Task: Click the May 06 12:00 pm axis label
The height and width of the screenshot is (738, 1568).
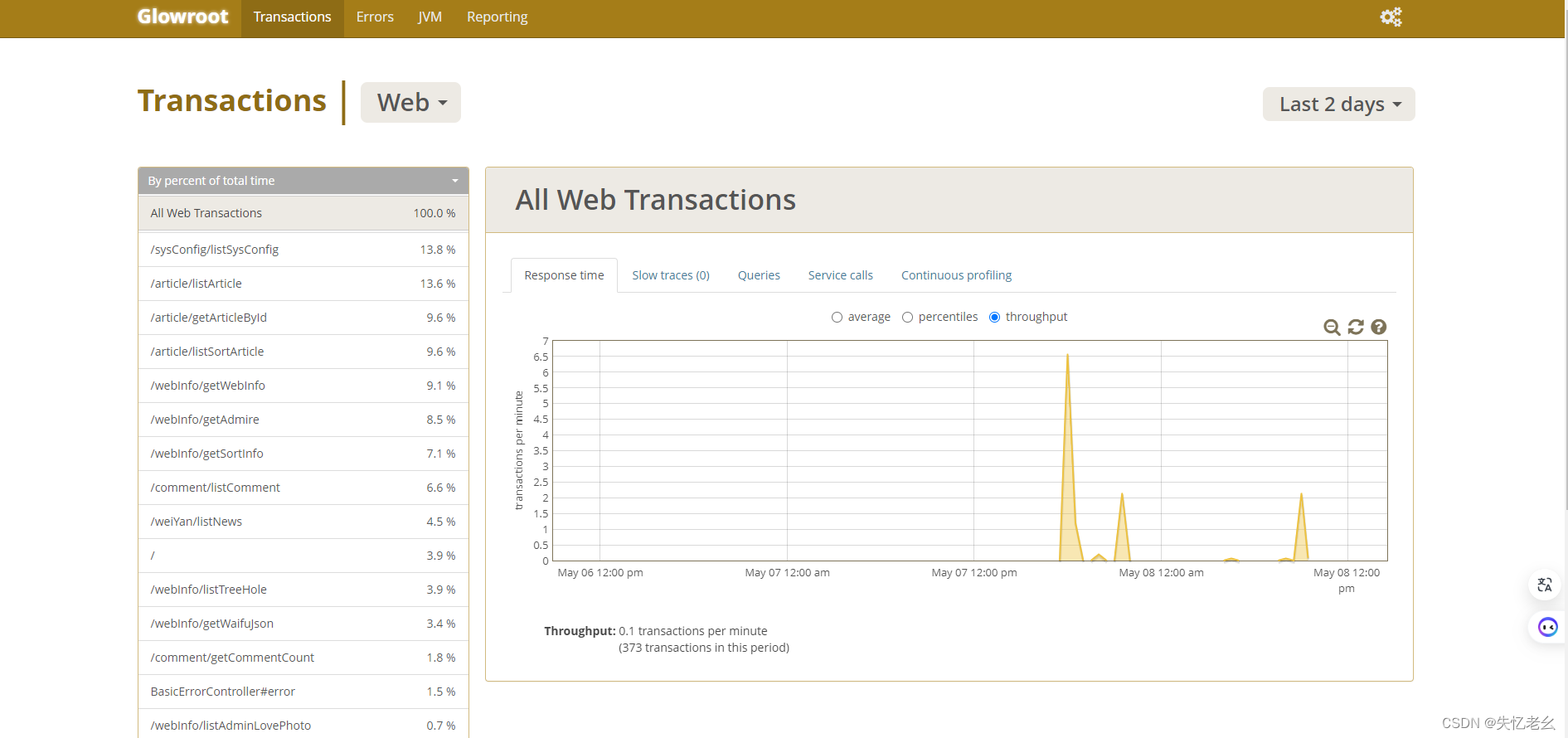Action: (x=600, y=573)
